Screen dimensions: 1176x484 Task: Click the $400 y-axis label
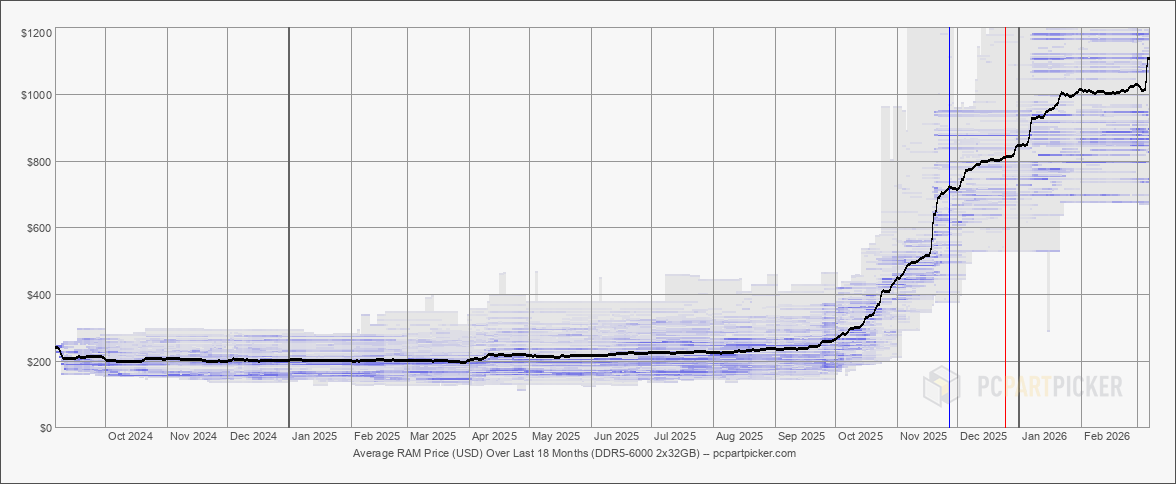click(x=39, y=295)
